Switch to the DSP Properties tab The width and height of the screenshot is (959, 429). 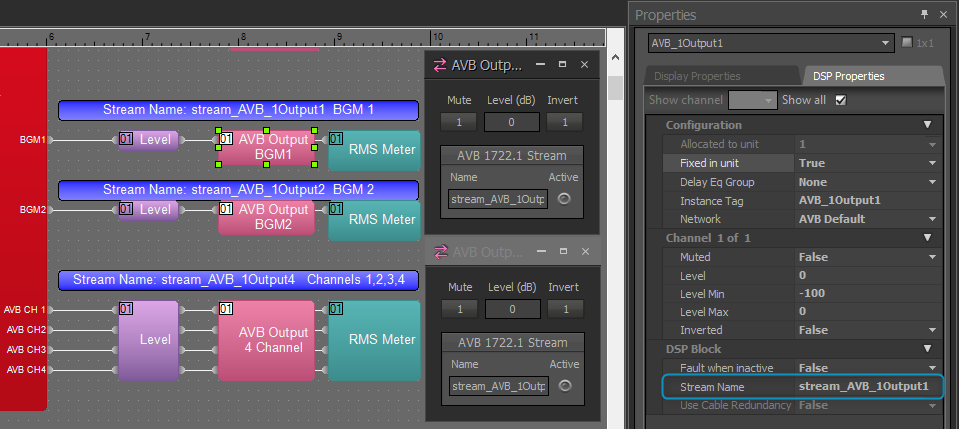point(848,76)
